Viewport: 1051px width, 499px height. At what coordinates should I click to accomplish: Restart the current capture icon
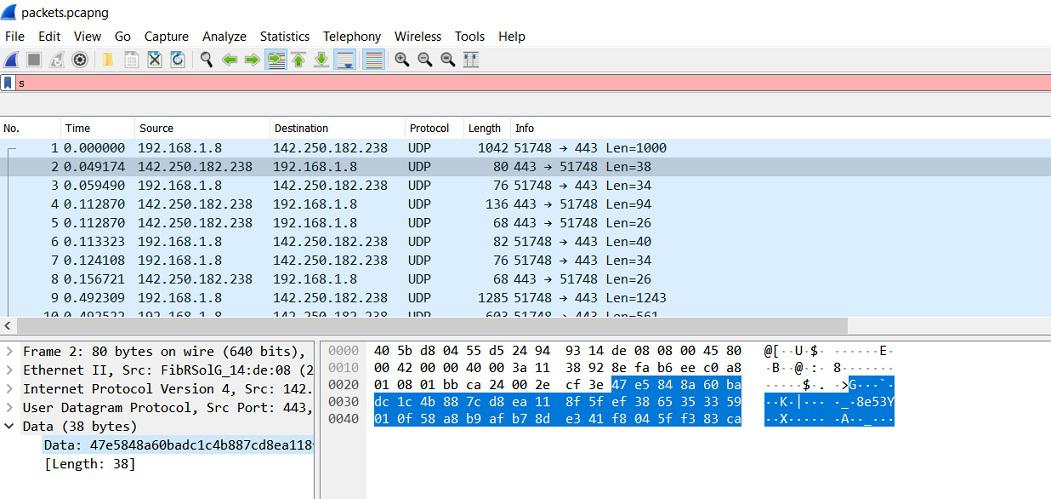(57, 60)
